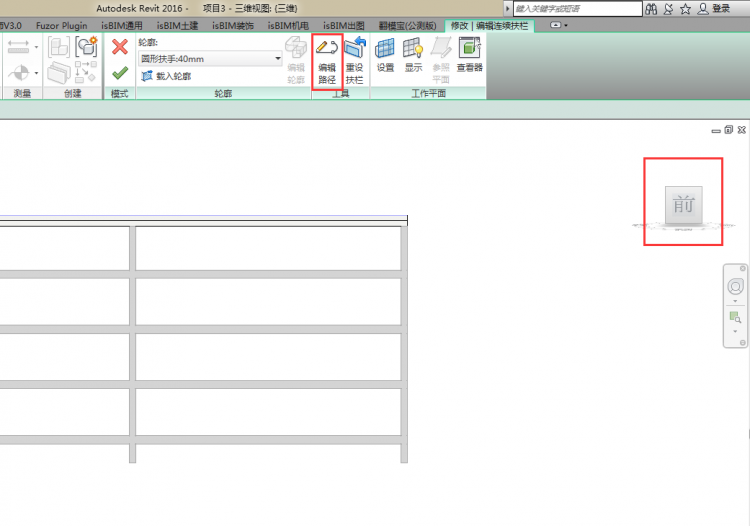Click green checkmark to finish edit mode
This screenshot has height=526, width=750.
click(120, 73)
